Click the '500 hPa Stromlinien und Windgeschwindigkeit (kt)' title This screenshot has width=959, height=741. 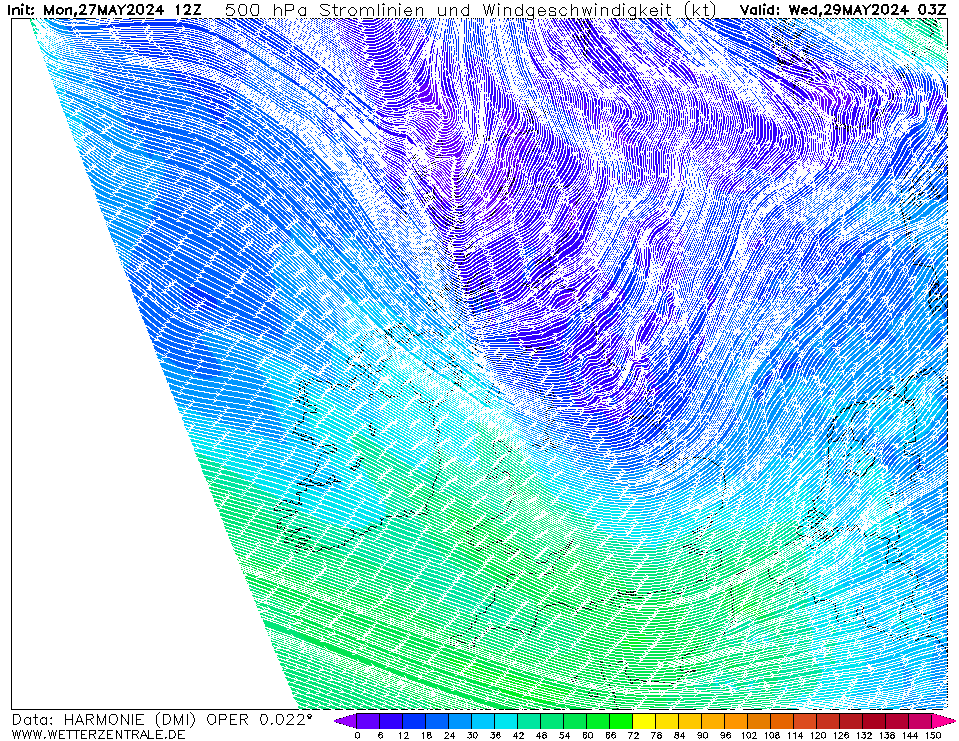point(471,10)
